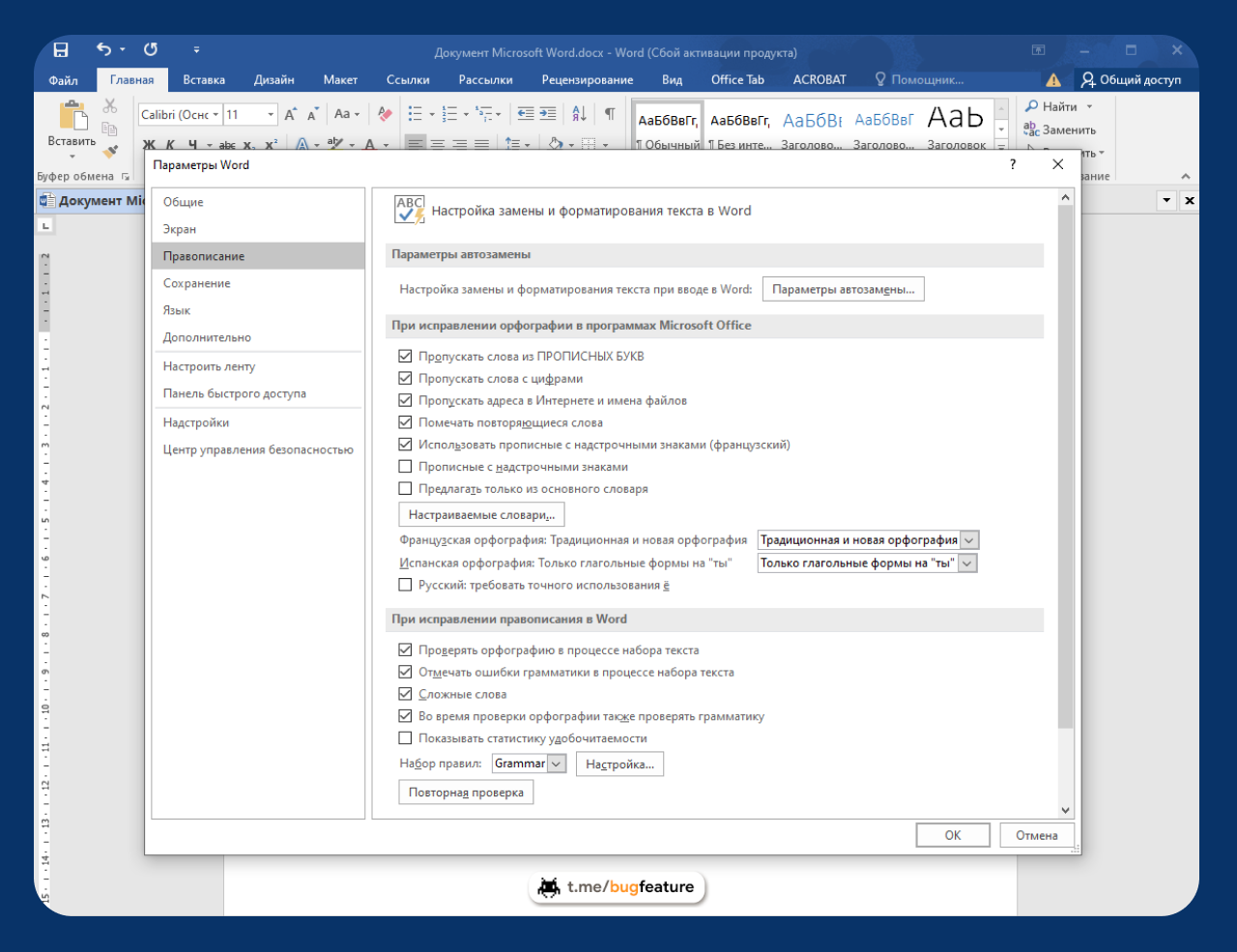Open the 'Набор правил' Grammar dropdown
Viewport: 1237px width, 952px height.
[x=557, y=764]
